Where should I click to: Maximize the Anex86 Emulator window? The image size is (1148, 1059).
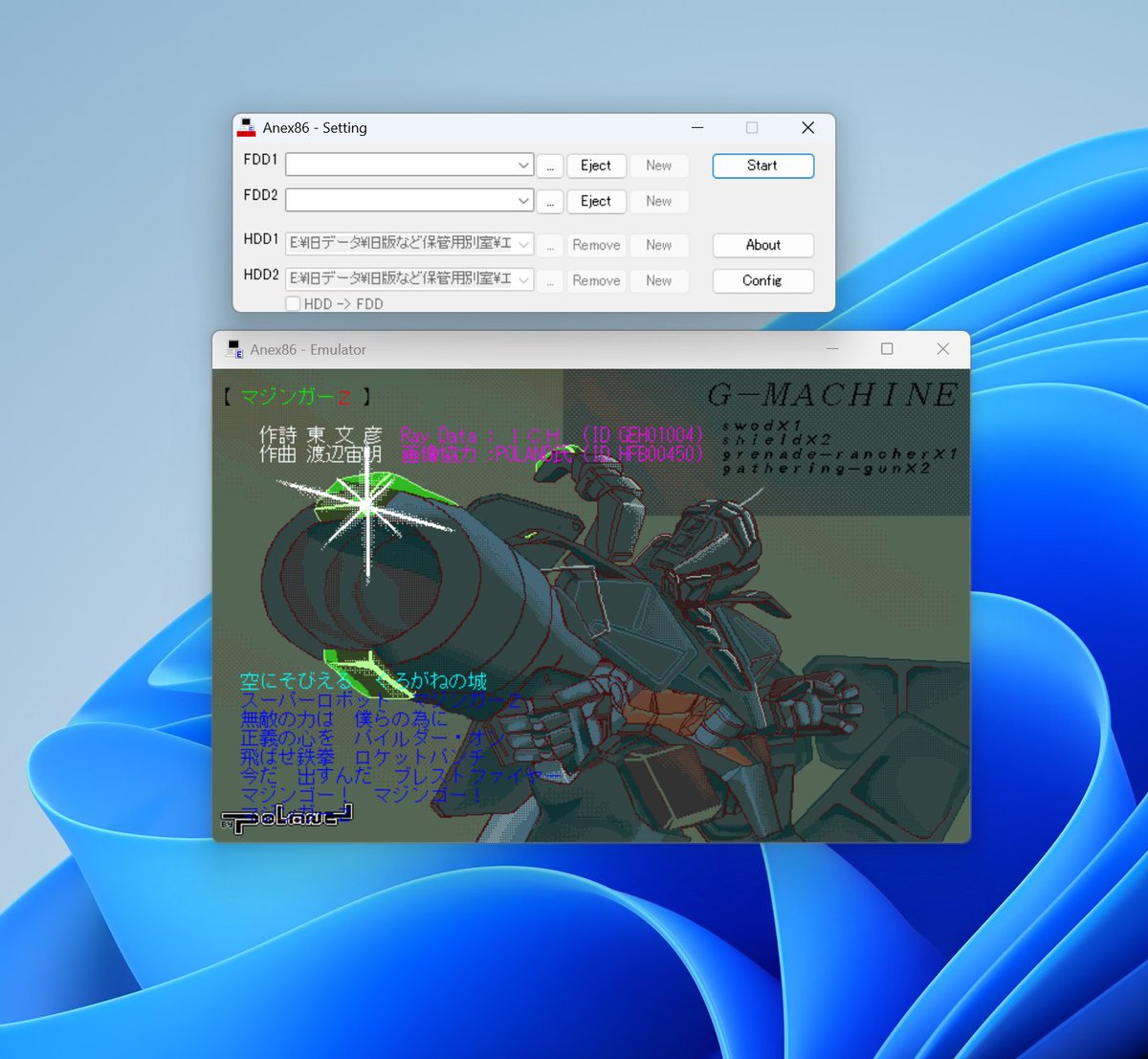point(887,349)
